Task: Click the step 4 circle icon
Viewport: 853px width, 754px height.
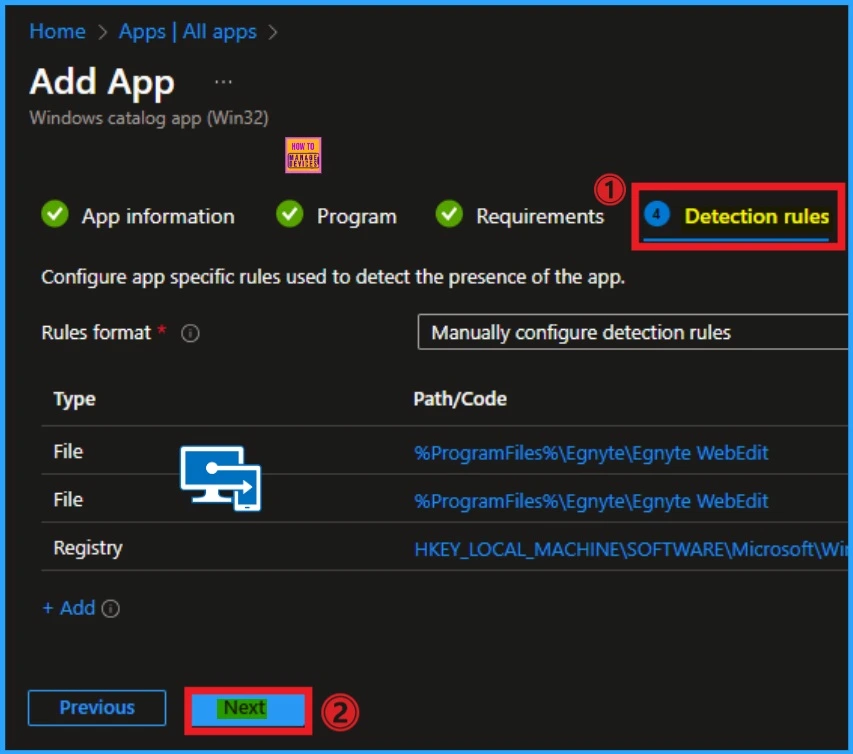Action: click(657, 214)
